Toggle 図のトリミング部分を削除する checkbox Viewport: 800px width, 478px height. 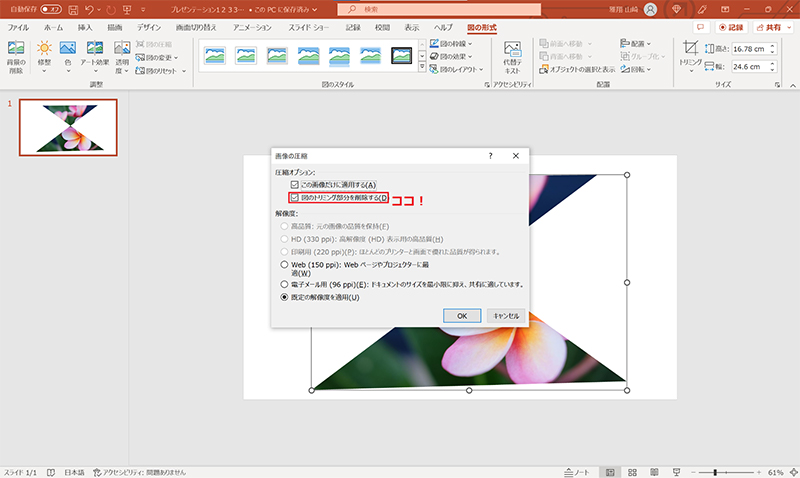294,198
